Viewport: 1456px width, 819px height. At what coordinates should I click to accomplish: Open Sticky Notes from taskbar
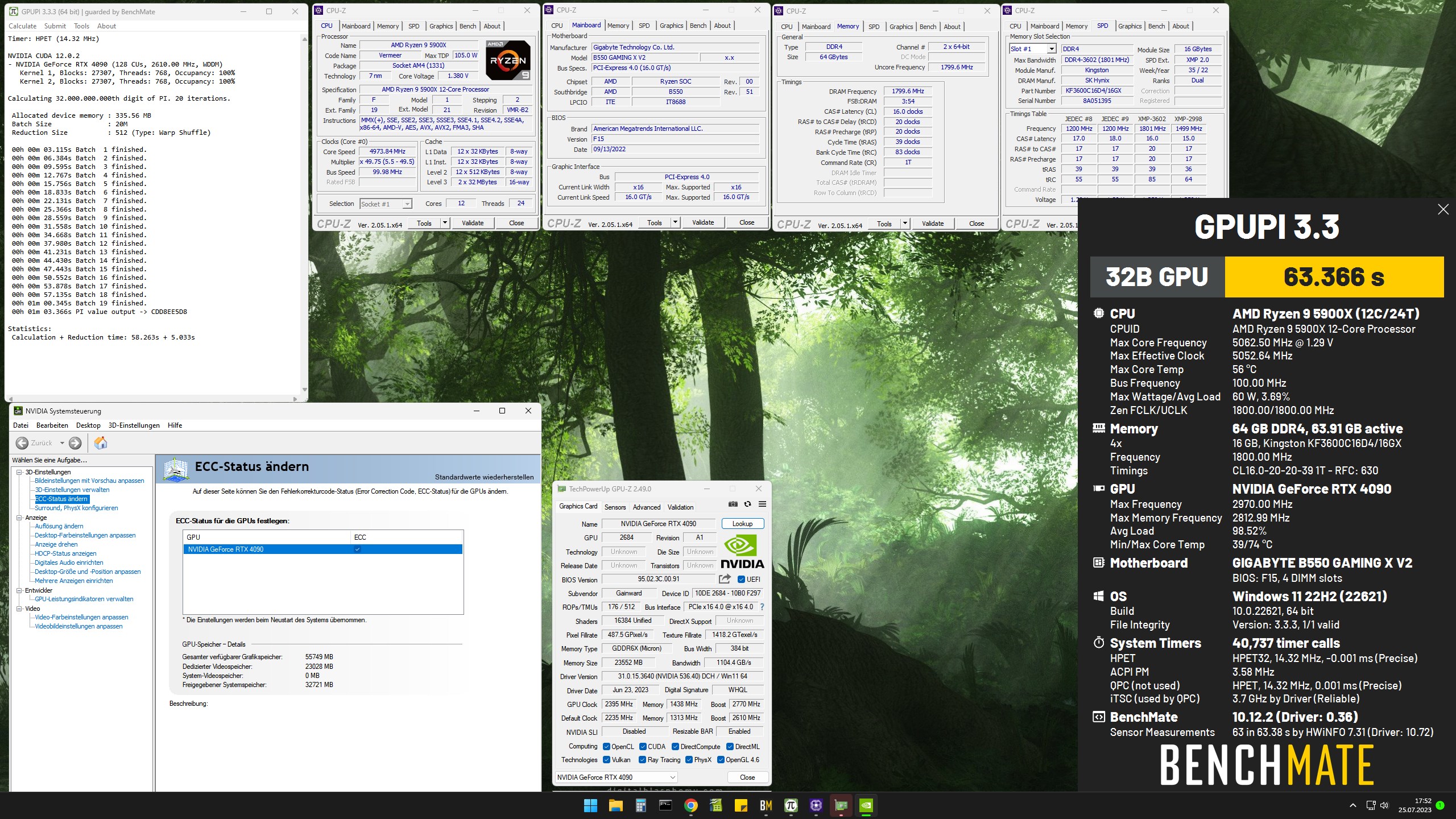[x=741, y=805]
